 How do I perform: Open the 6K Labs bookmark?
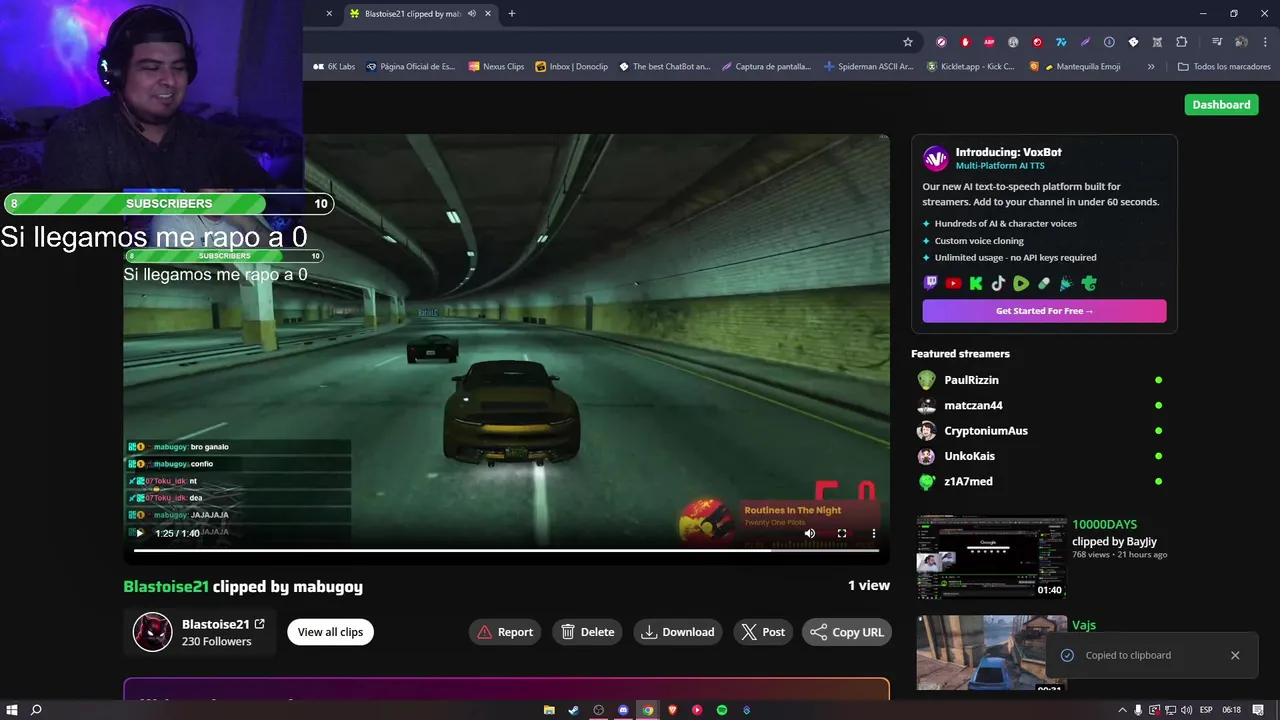click(x=334, y=67)
